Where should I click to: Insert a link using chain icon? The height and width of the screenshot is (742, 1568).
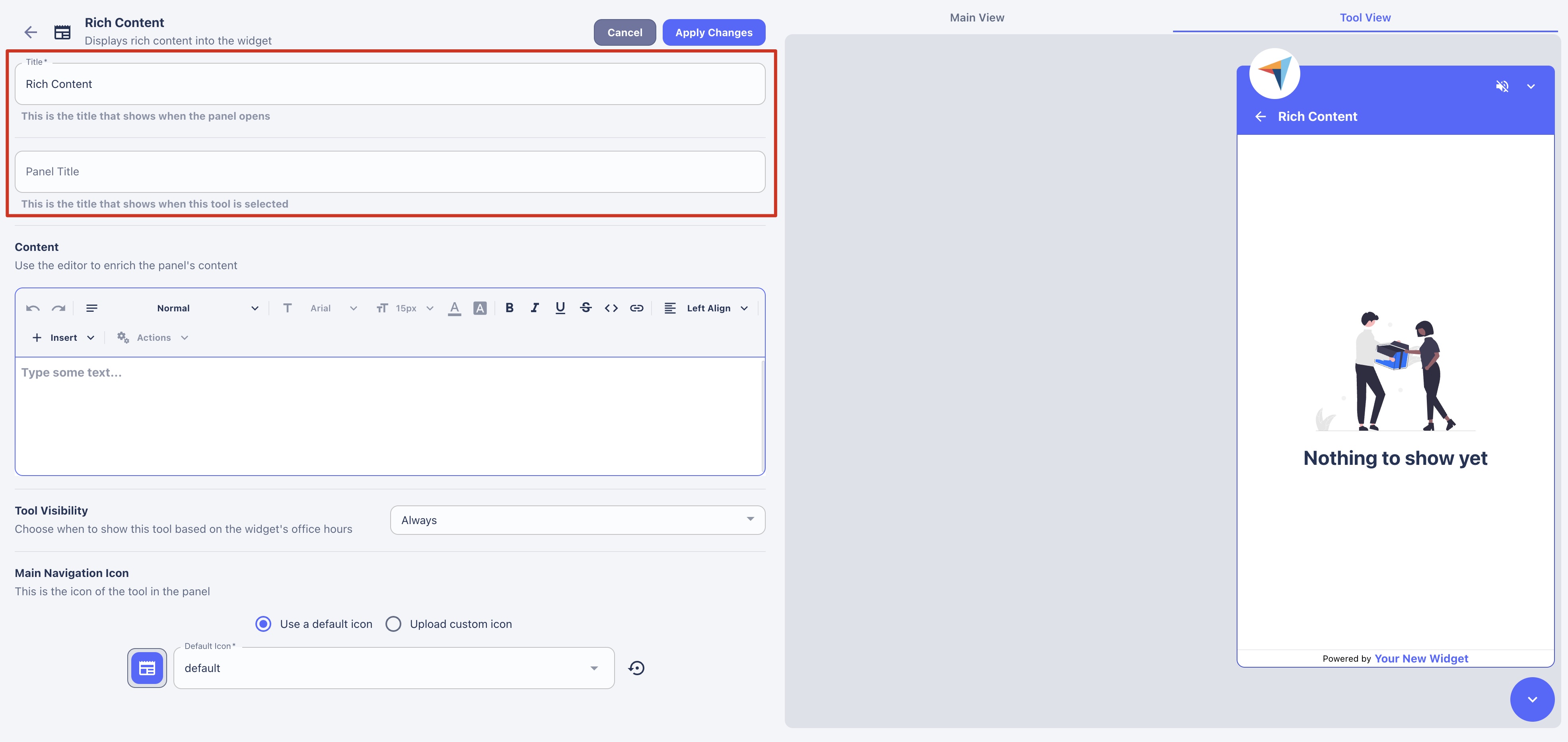tap(637, 308)
